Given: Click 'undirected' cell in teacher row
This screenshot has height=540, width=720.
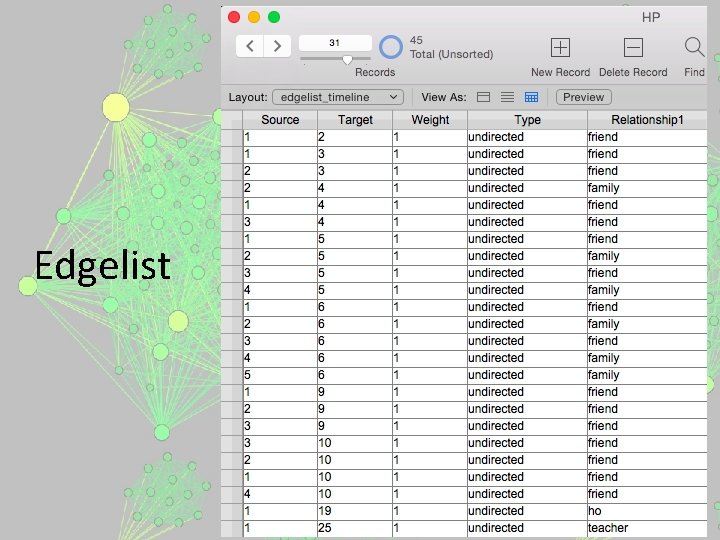Looking at the screenshot, I should pyautogui.click(x=527, y=528).
